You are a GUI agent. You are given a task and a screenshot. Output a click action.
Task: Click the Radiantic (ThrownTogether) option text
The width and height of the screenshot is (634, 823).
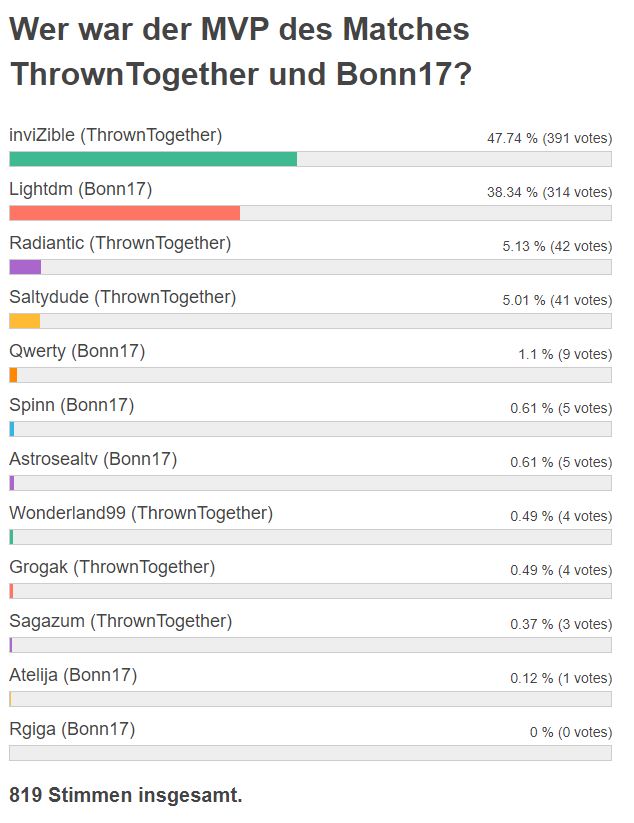(120, 243)
